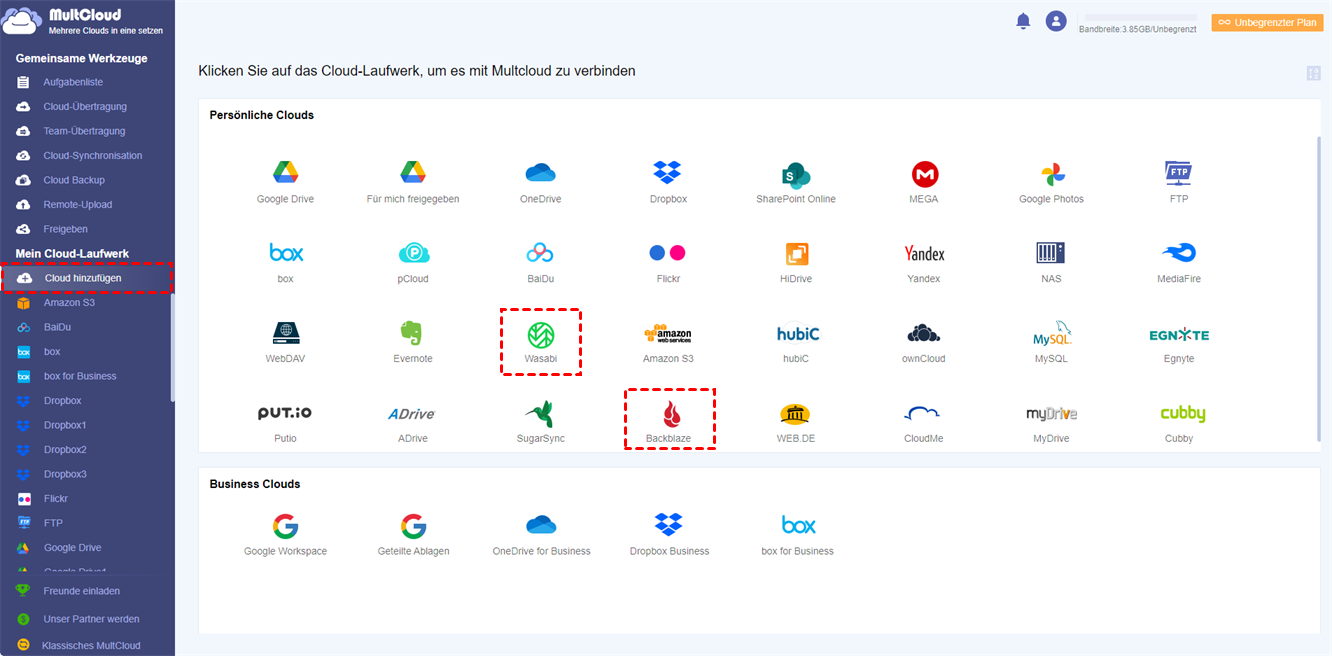
Task: Select the Evernote icon
Action: click(413, 333)
